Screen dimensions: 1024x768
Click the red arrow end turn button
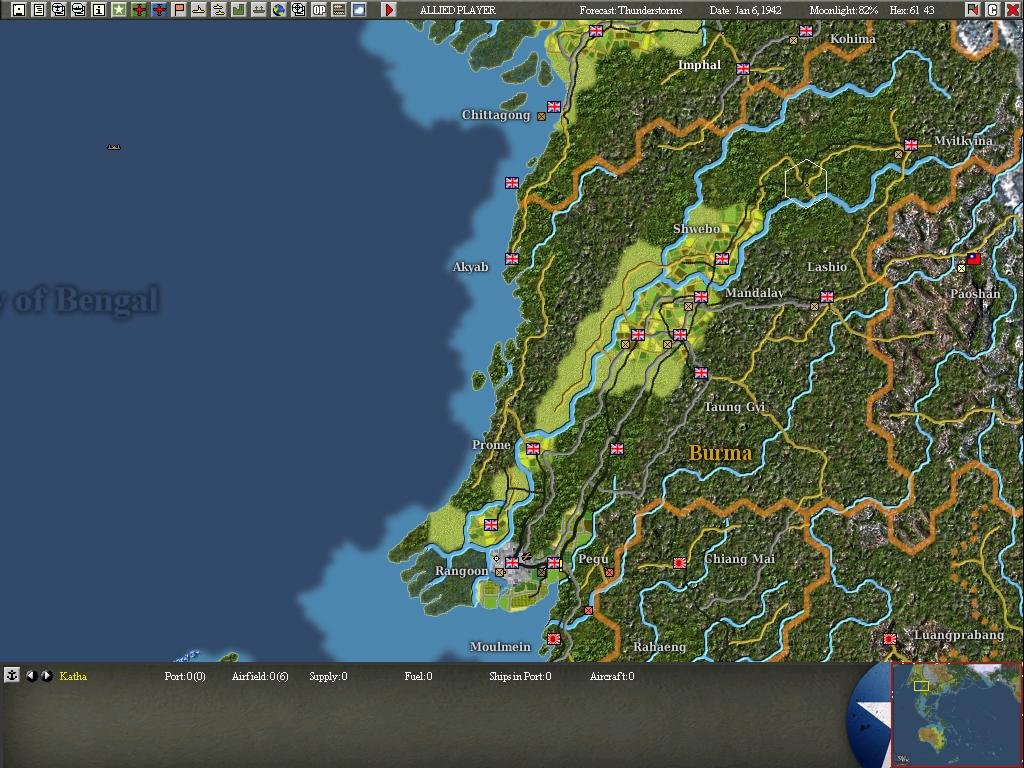tap(389, 10)
